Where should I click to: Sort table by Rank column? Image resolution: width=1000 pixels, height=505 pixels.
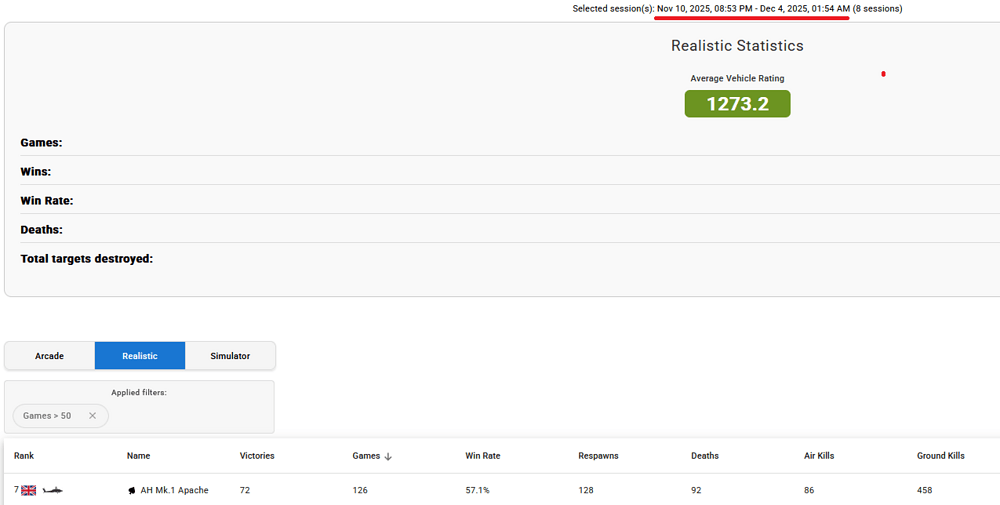[x=24, y=456]
